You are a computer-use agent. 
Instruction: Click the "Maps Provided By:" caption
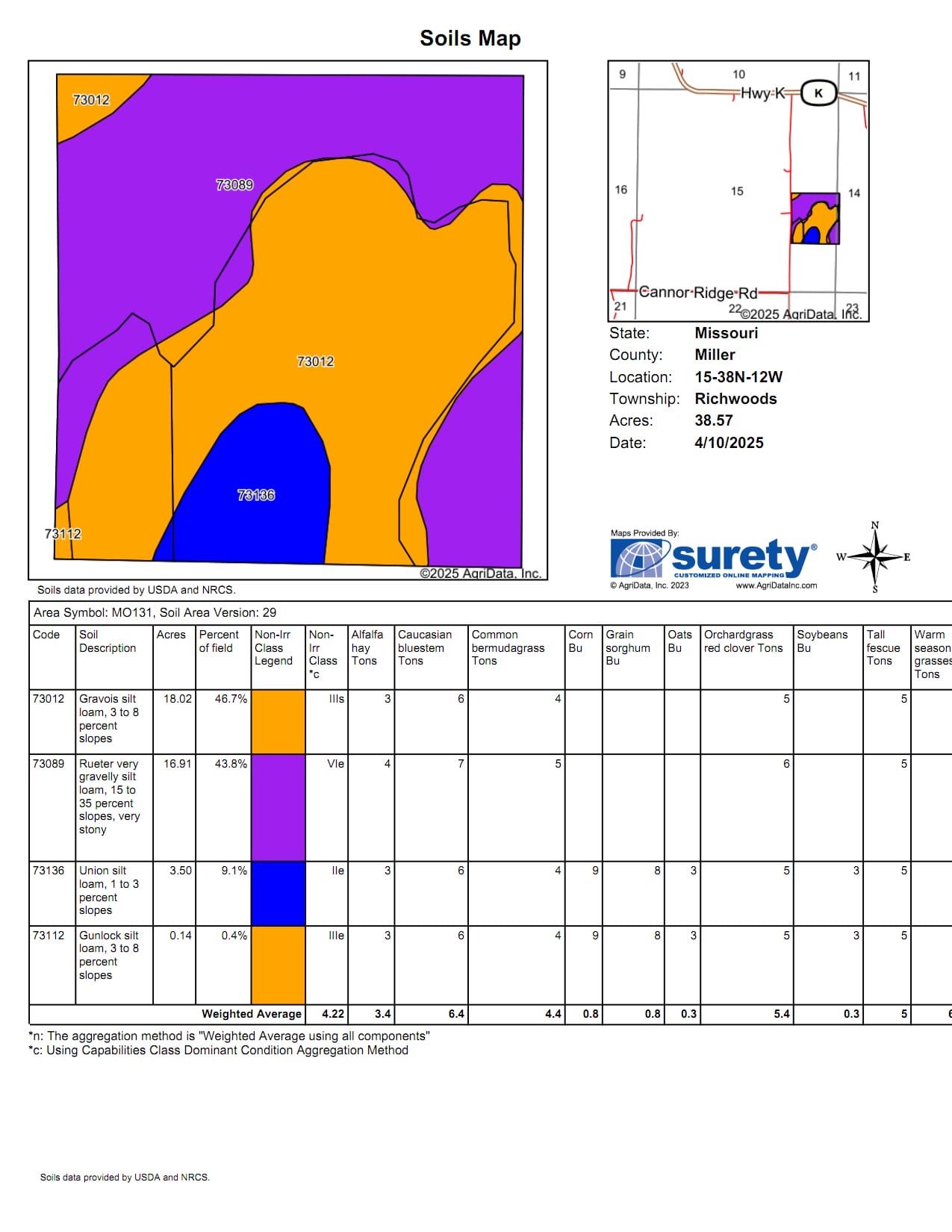[x=645, y=533]
